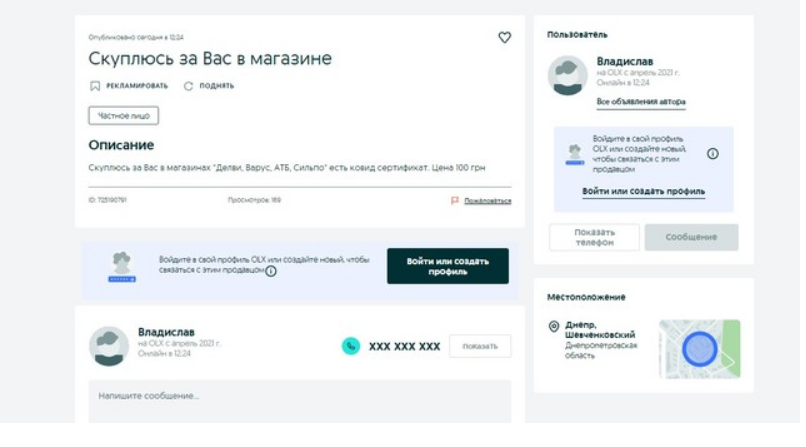Click the Частное лицо tag

tap(123, 116)
